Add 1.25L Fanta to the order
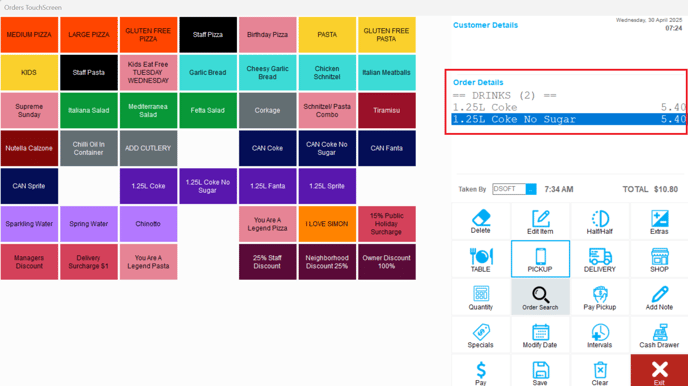 point(268,186)
